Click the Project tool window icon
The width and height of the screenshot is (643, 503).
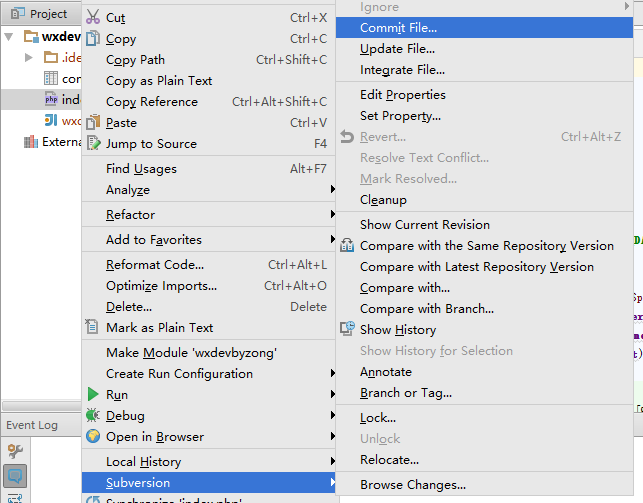coord(16,14)
